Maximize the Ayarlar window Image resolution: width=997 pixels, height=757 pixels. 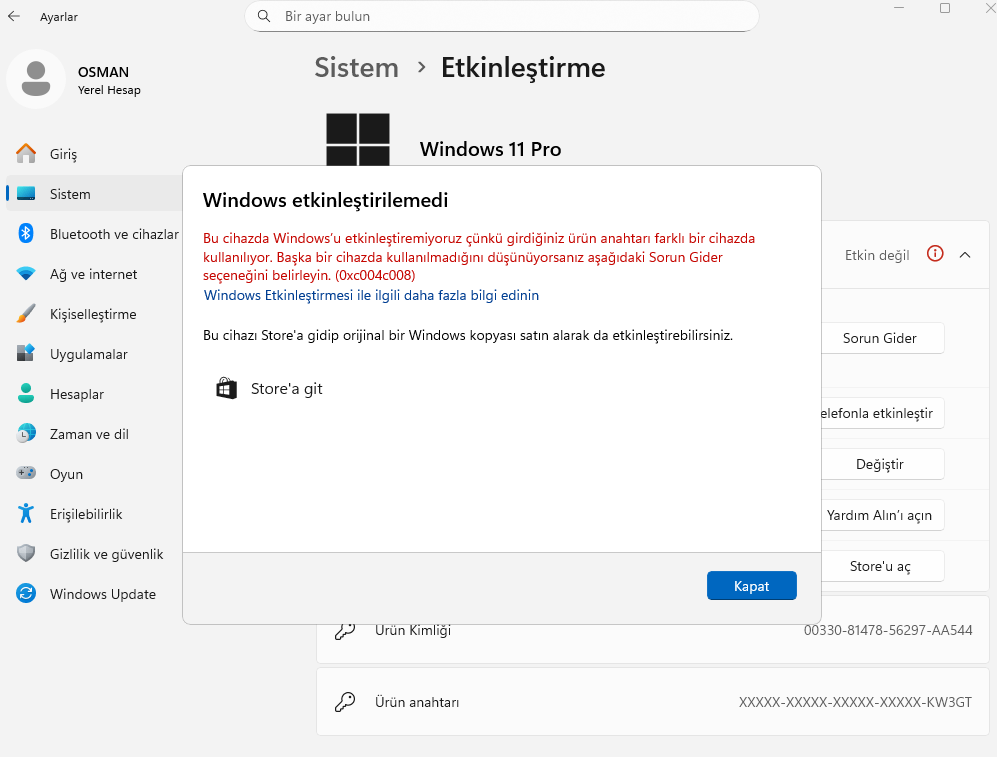(x=945, y=8)
